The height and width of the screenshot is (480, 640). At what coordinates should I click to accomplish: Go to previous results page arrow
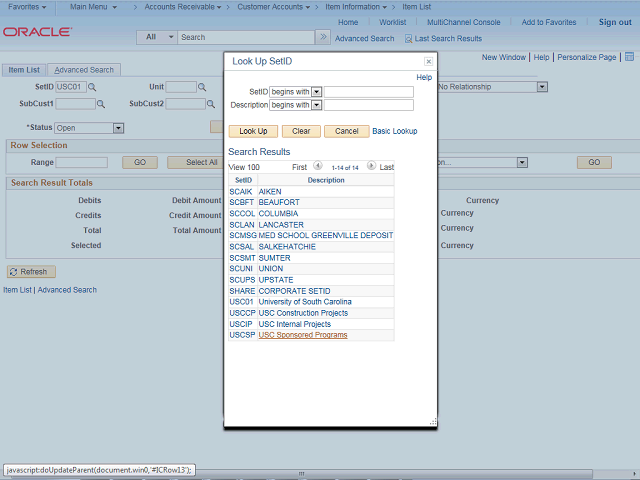click(x=318, y=167)
